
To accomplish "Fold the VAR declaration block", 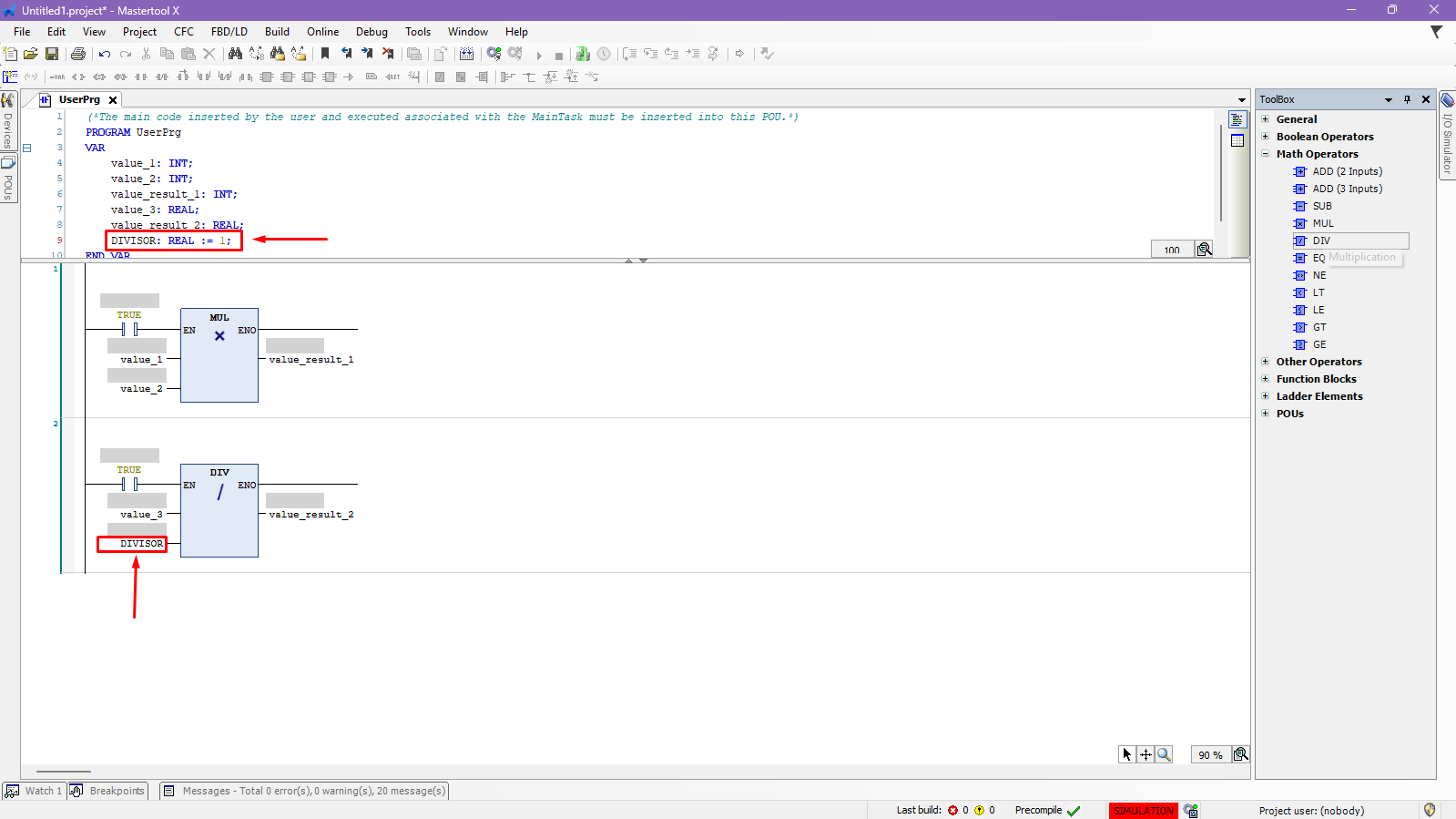I will click(27, 148).
